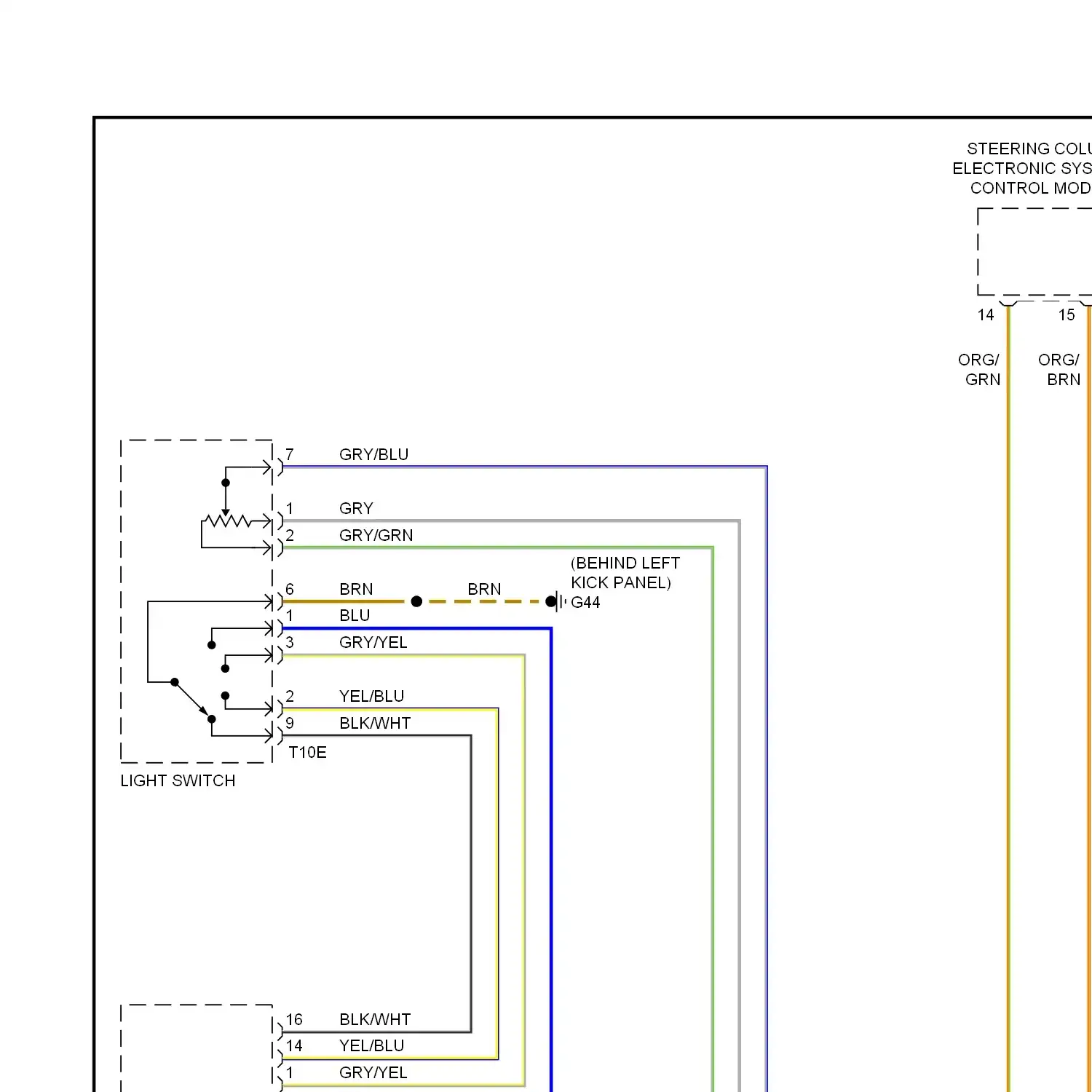Screen dimensions: 1092x1092
Task: Select the GRY label at pin 1
Action: pos(356,508)
